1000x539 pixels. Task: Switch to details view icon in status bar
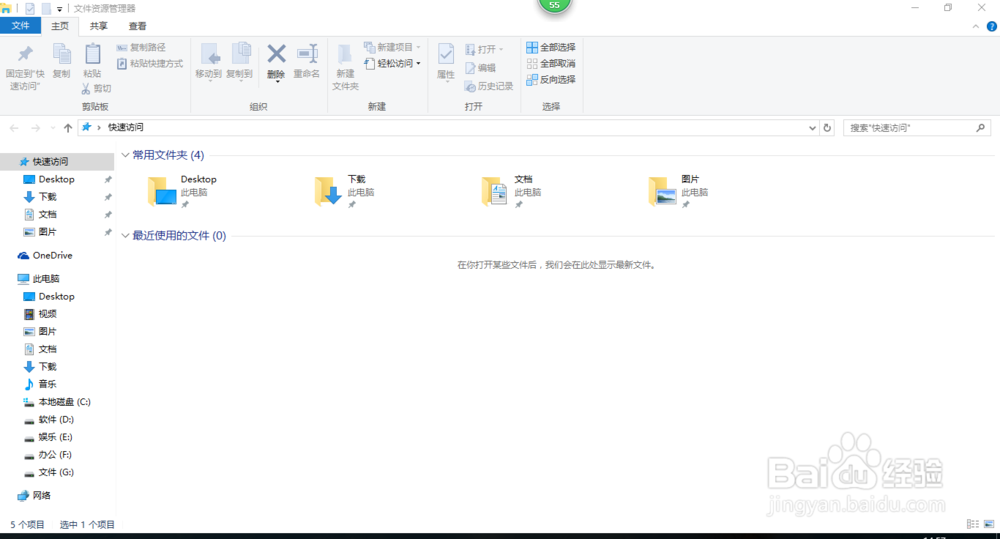coord(973,524)
